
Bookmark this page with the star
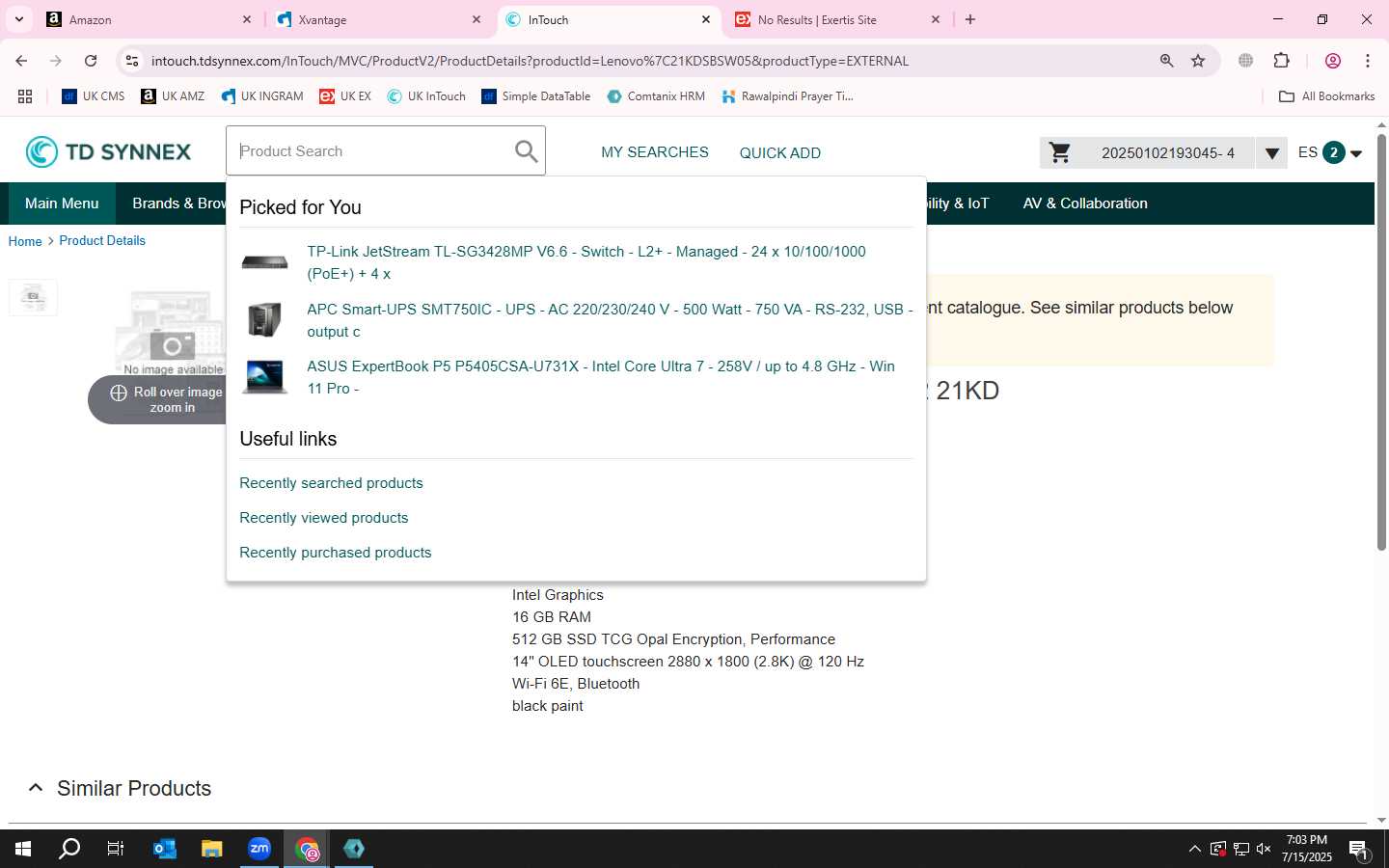point(1198,61)
